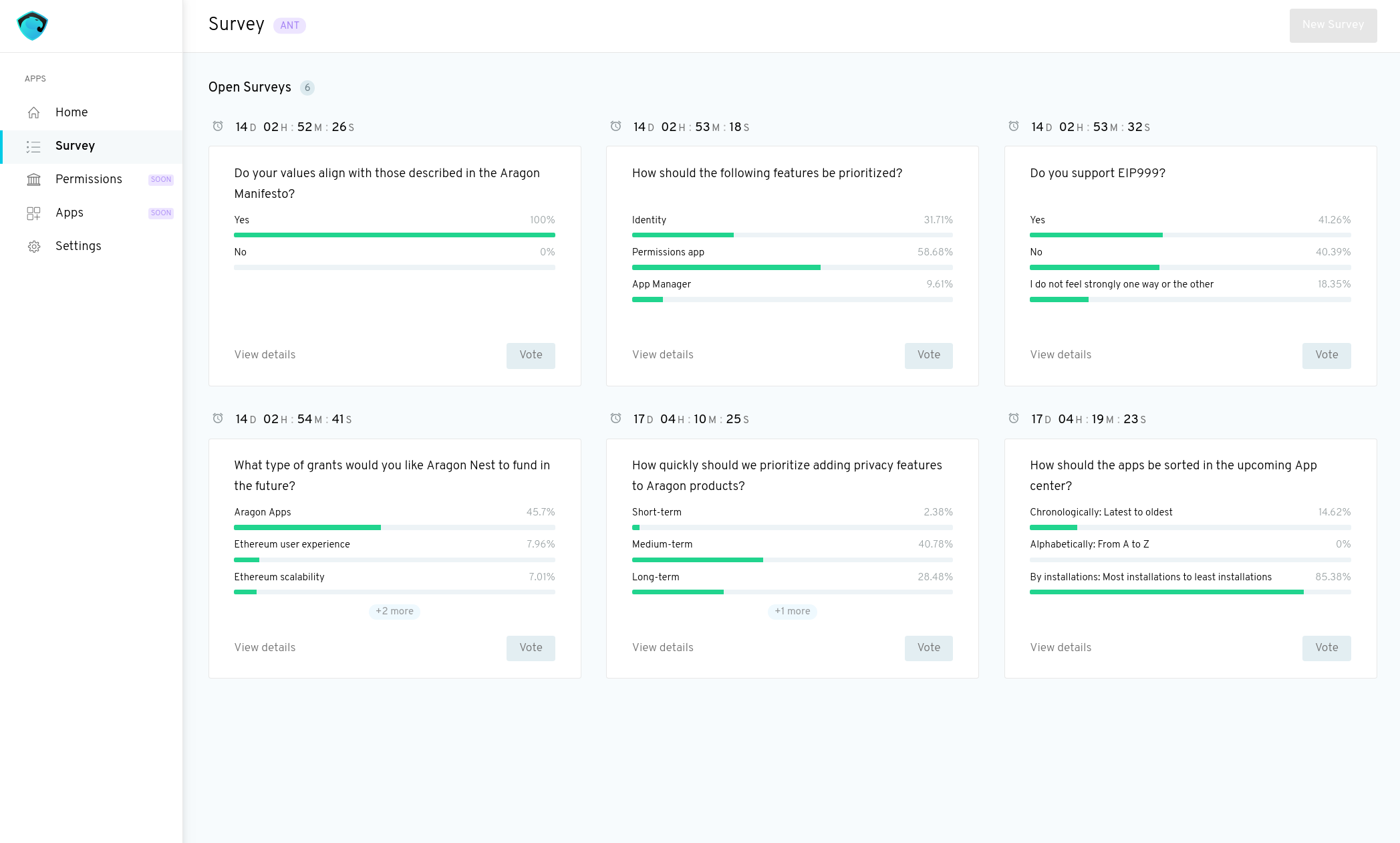Open the Permissions menu item
1400x843 pixels.
click(92, 180)
